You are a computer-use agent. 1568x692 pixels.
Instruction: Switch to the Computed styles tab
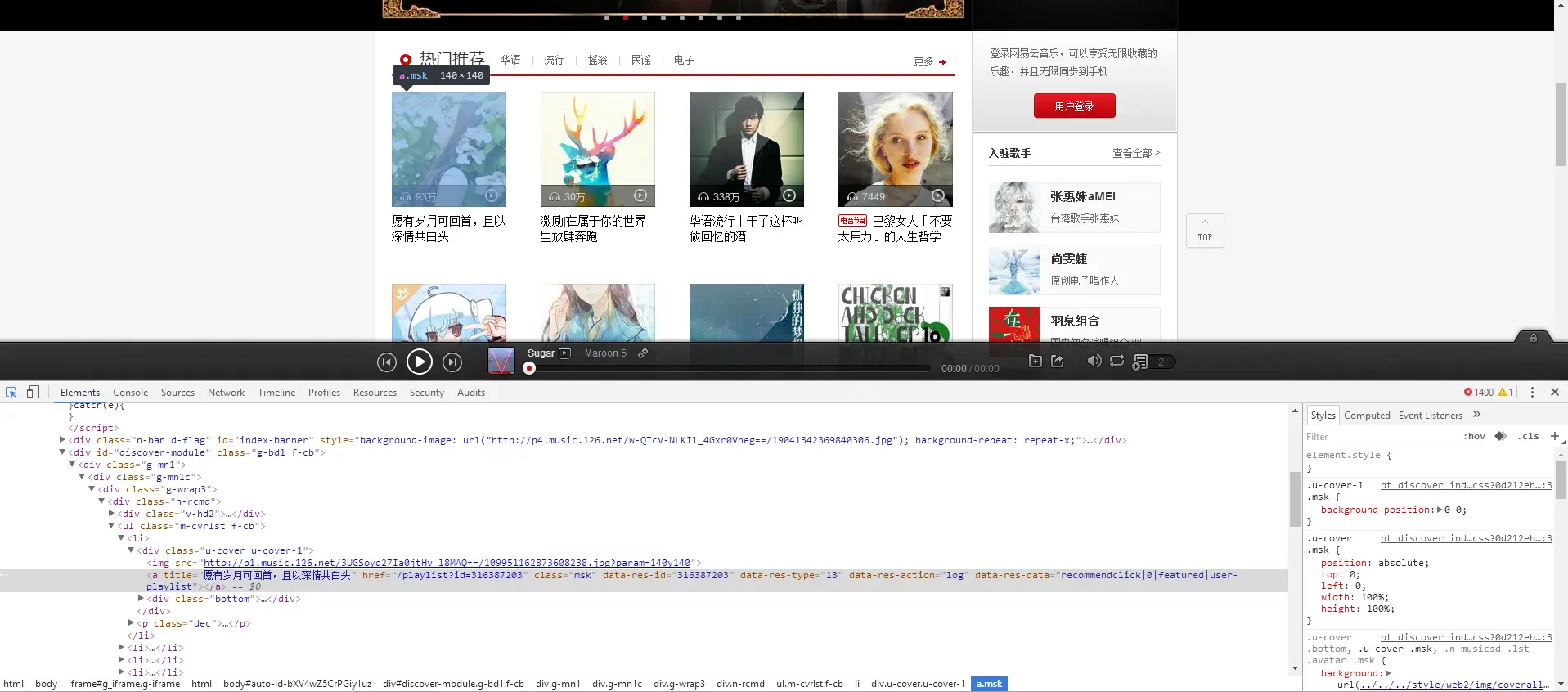[1367, 416]
